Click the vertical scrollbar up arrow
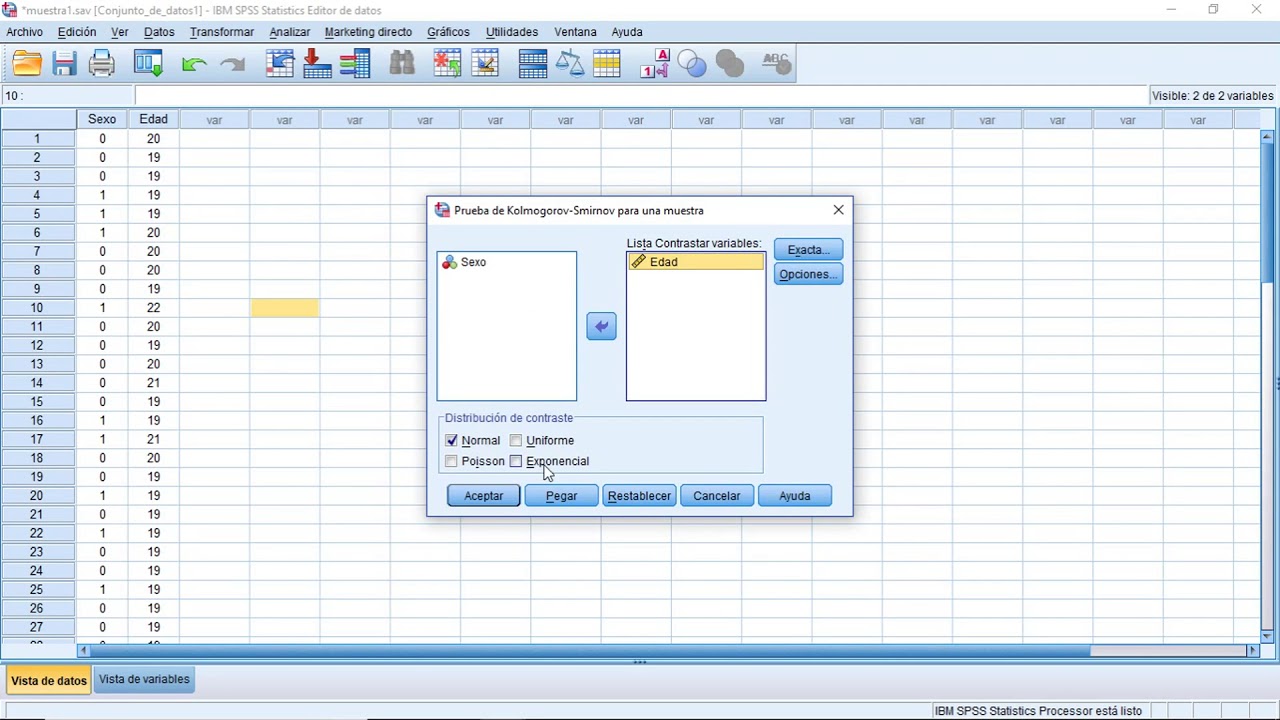 coord(1268,137)
